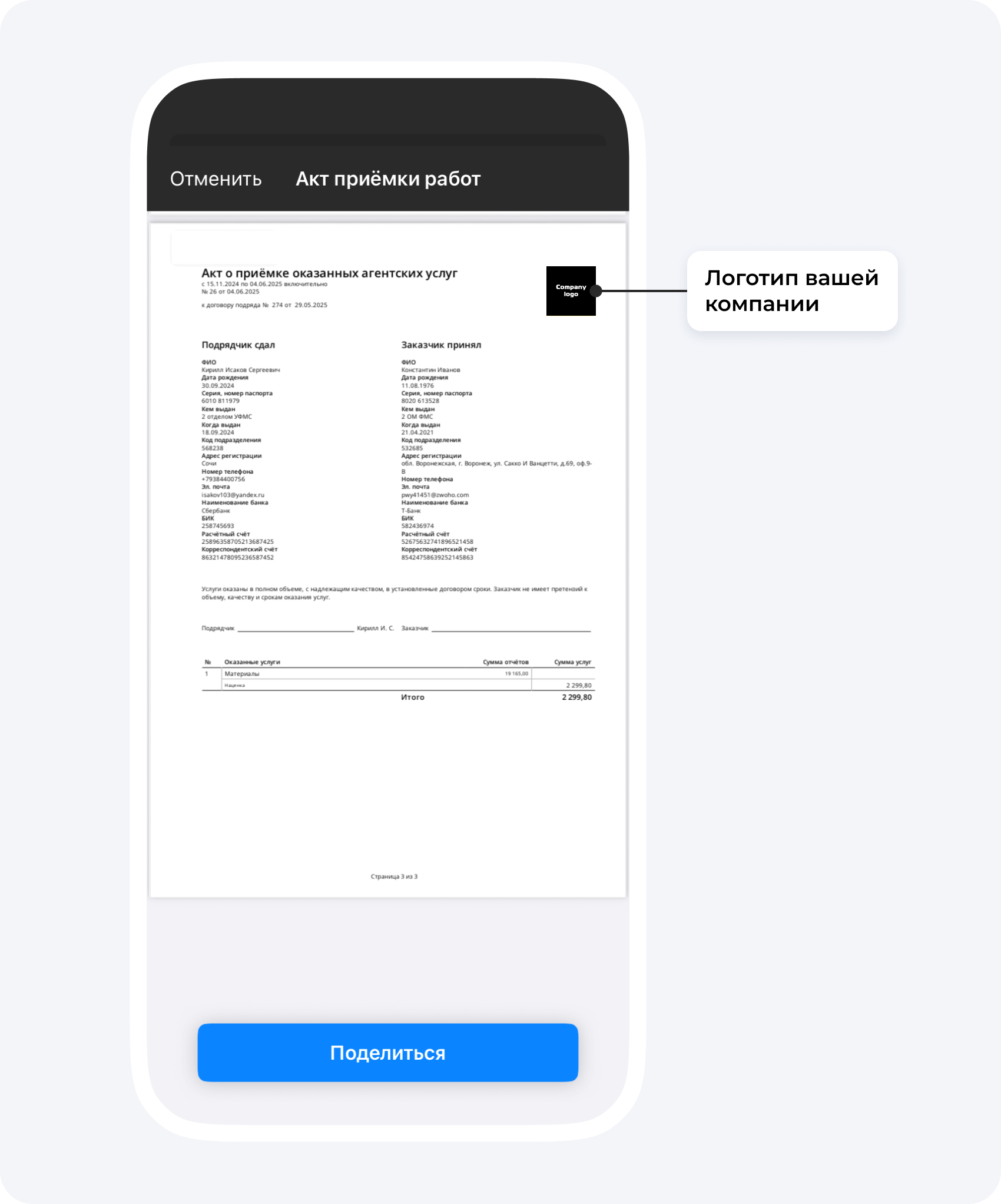Viewport: 1001px width, 1204px height.
Task: Click the Сумма отчётов column header
Action: pyautogui.click(x=505, y=662)
